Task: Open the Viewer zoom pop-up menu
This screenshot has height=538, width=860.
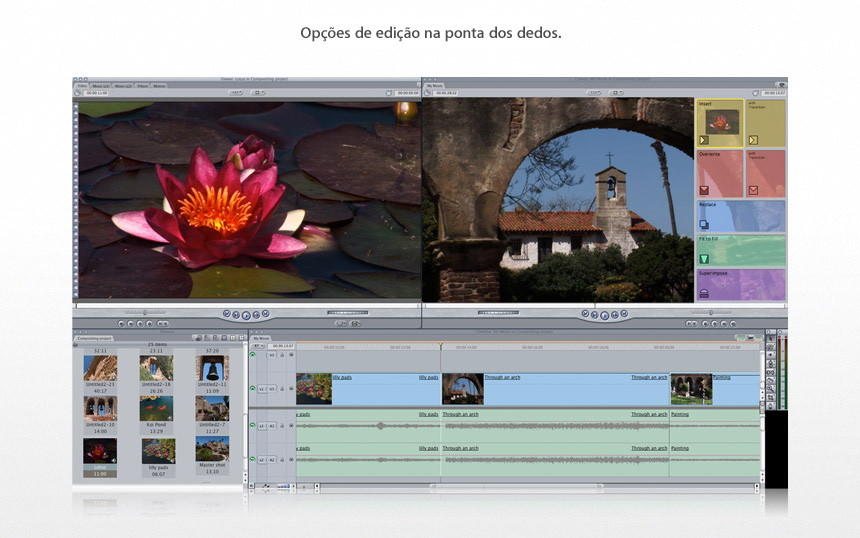Action: tap(236, 93)
